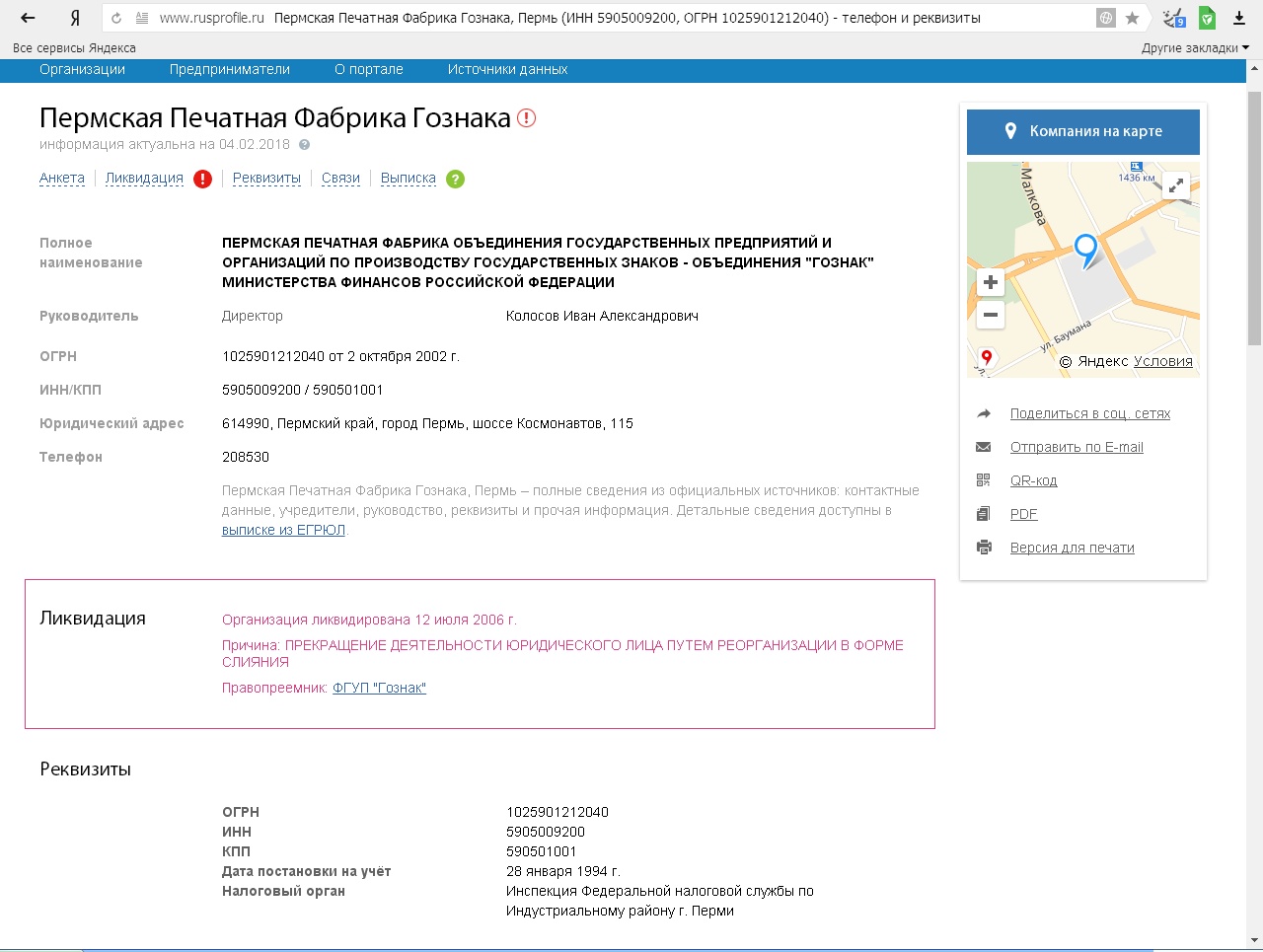Click the PDF document icon
This screenshot has height=952, width=1263.
tap(984, 514)
